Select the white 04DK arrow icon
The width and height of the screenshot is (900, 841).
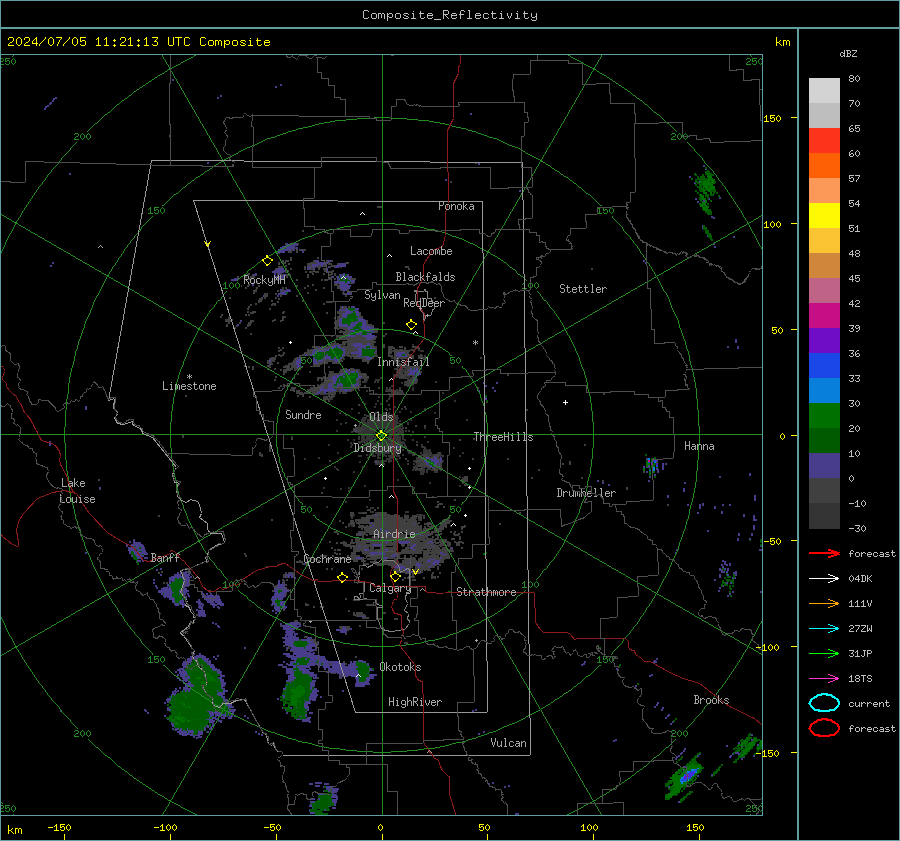tap(824, 579)
